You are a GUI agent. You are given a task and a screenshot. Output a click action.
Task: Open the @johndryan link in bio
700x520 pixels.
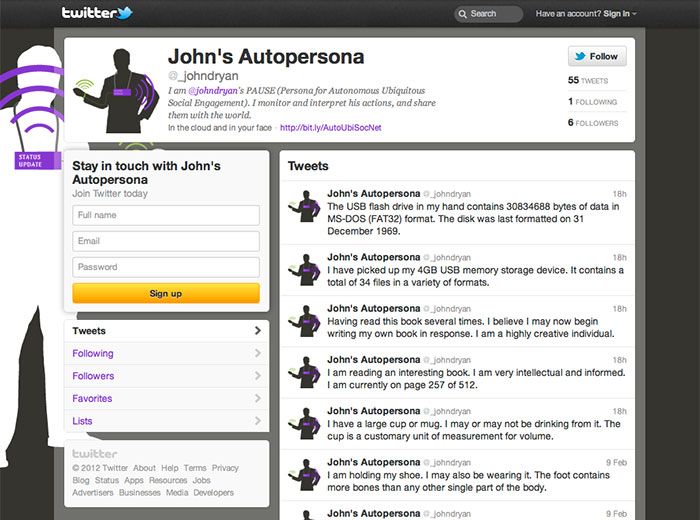(x=213, y=91)
